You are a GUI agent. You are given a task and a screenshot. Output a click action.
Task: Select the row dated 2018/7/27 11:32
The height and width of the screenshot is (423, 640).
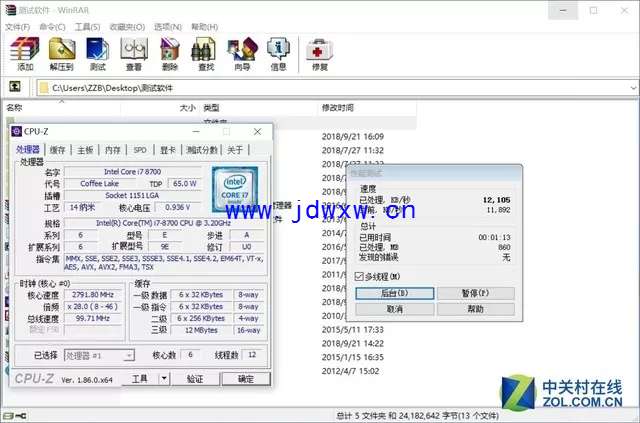pos(353,150)
